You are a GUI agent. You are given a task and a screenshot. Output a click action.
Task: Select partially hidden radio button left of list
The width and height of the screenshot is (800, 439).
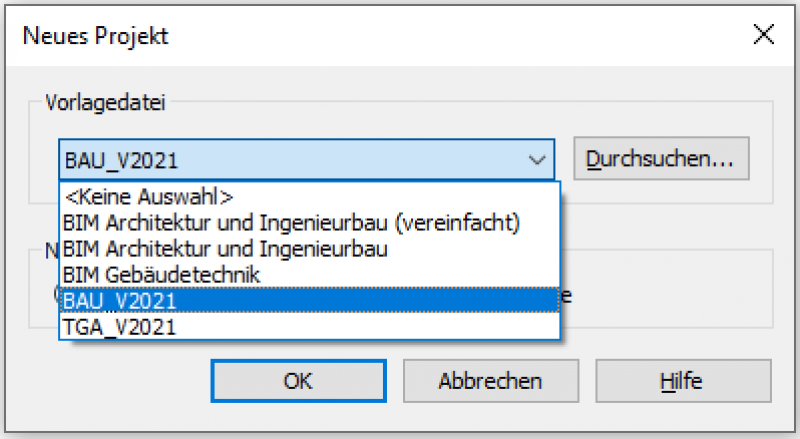(x=55, y=296)
